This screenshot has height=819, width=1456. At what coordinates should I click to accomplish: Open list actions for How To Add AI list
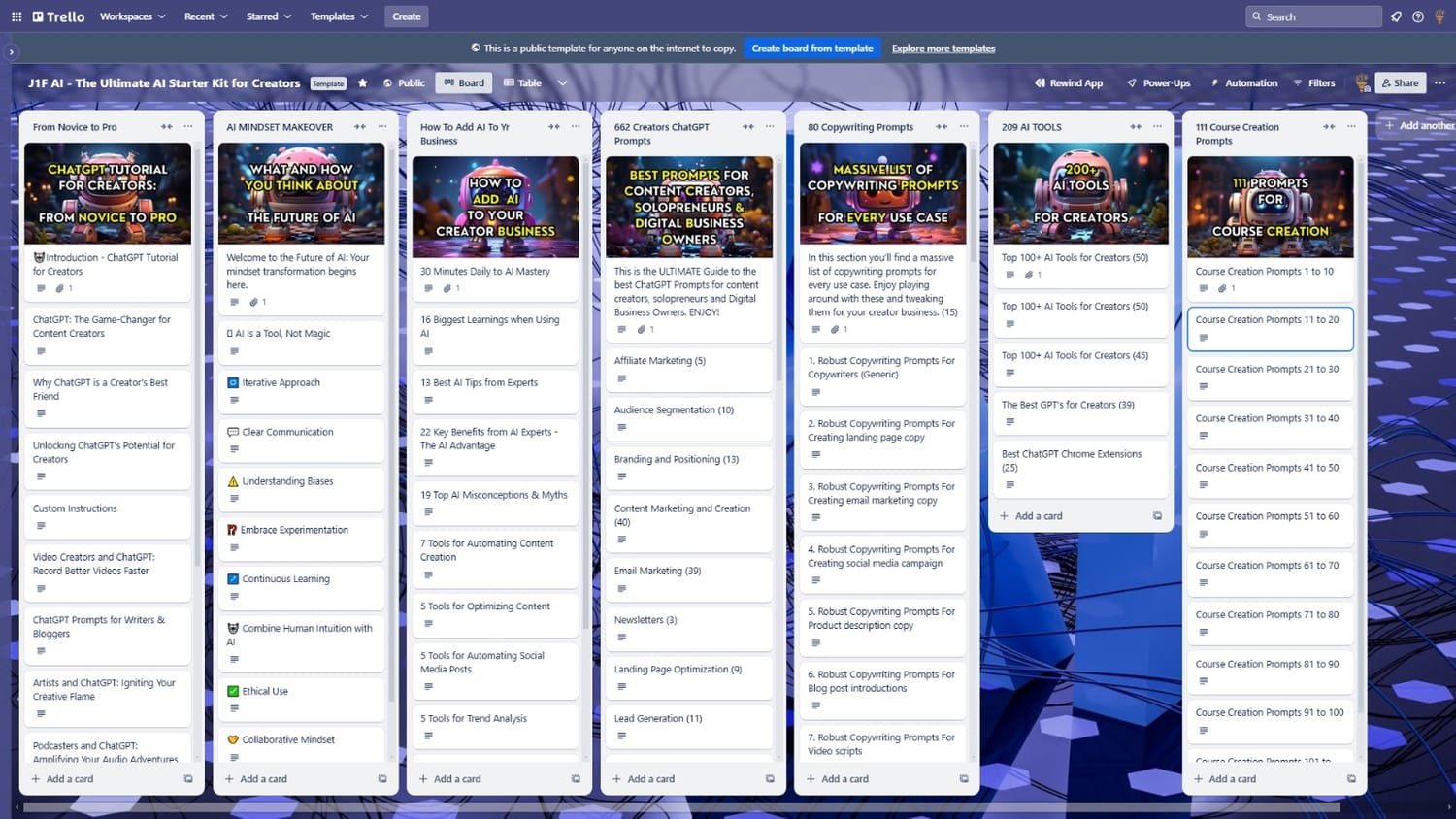576,127
